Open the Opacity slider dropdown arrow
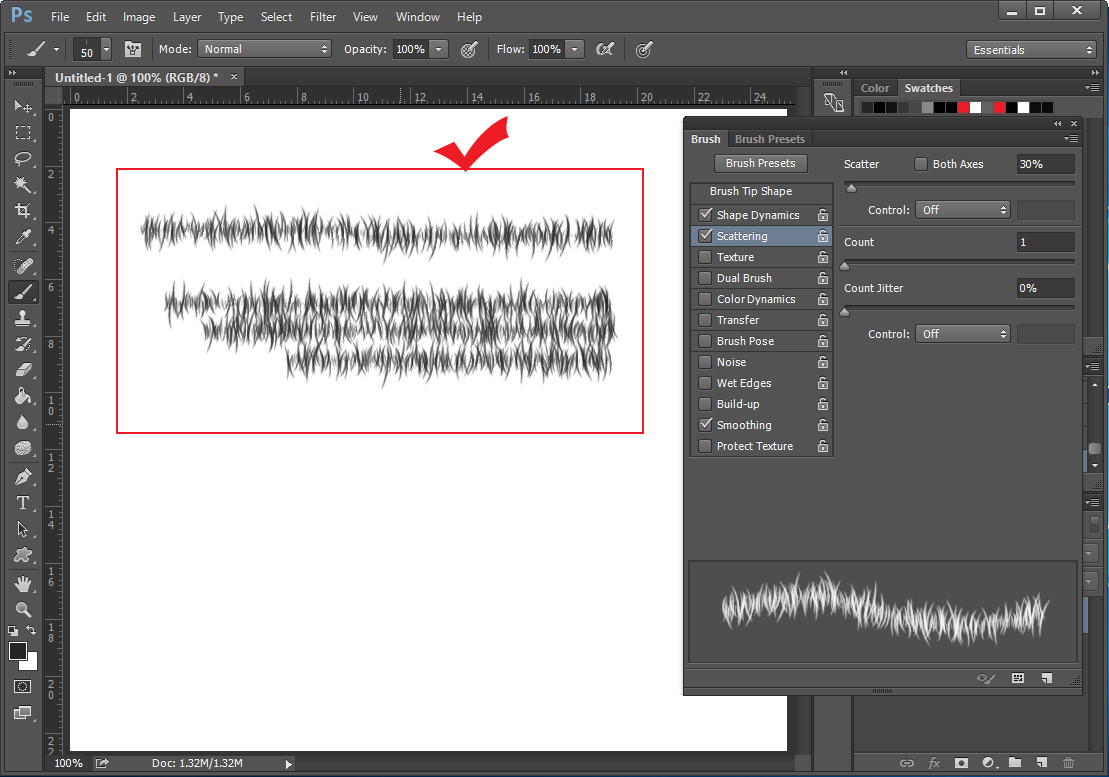 tap(439, 49)
